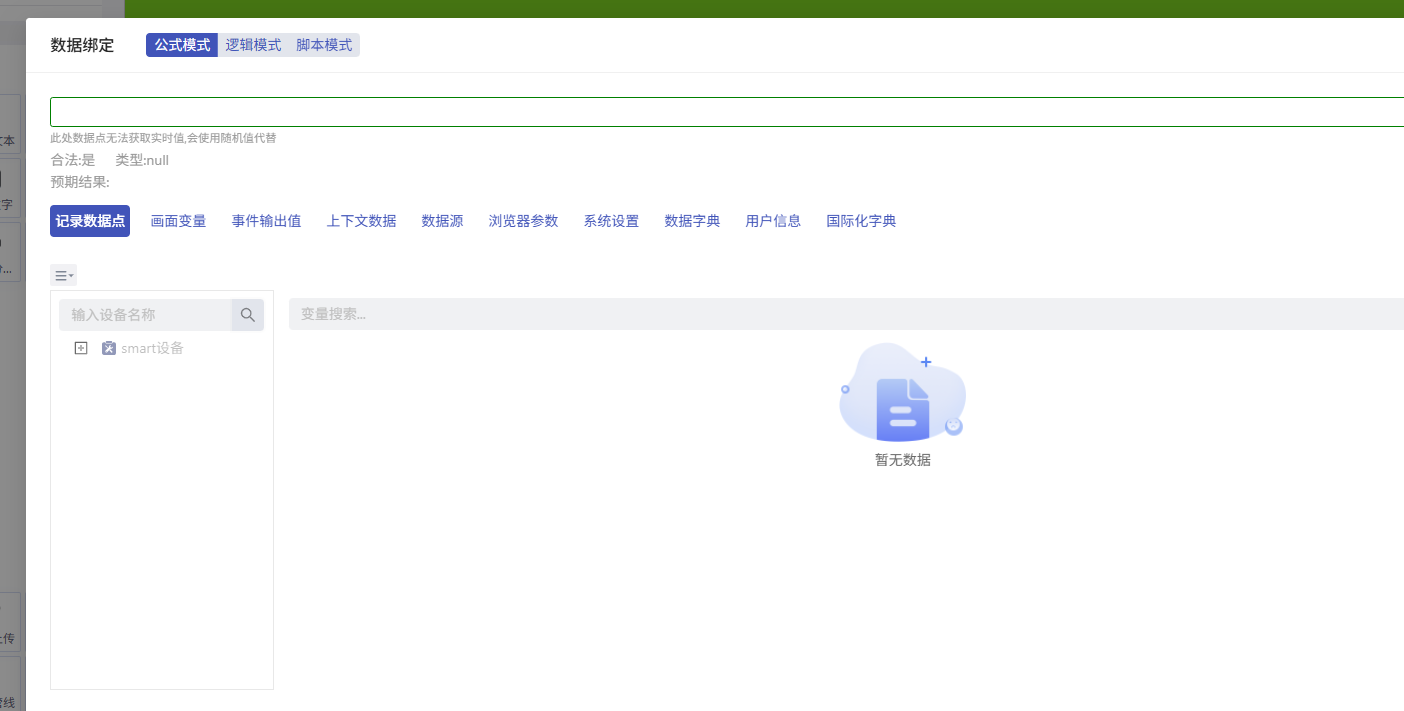1404x711 pixels.
Task: Click the 合法:是 status text
Action: pos(73,160)
